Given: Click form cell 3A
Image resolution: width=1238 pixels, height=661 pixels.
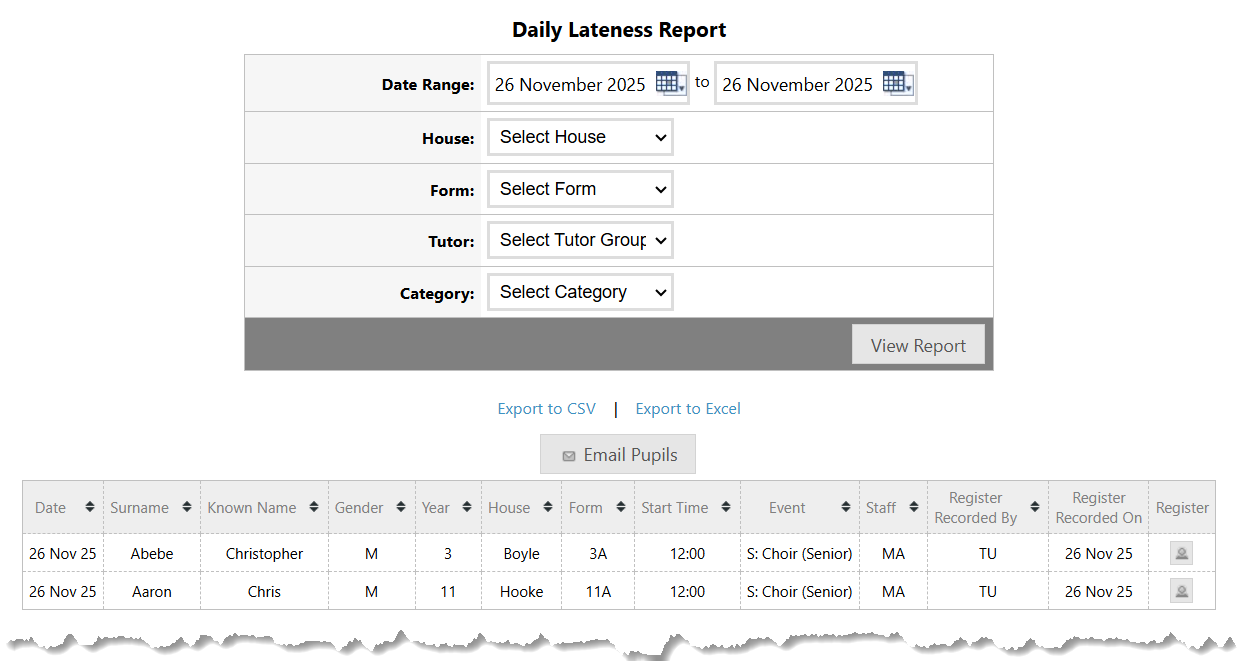Looking at the screenshot, I should [x=598, y=553].
